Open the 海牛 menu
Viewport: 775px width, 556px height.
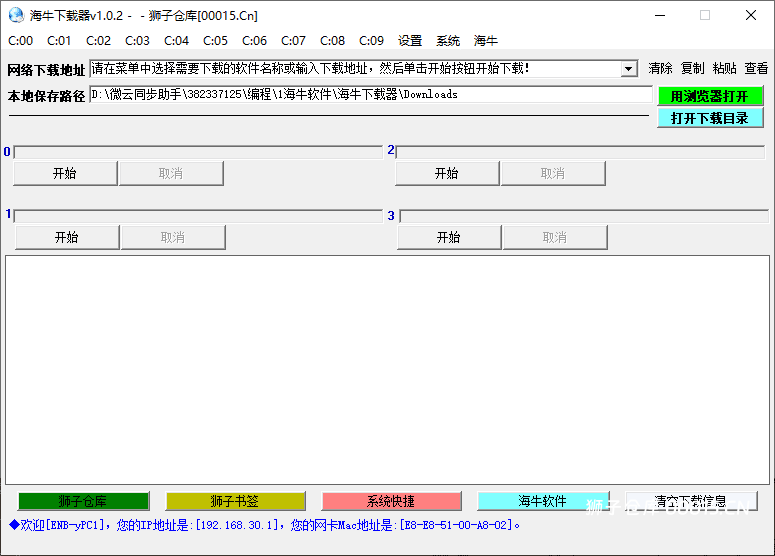(x=486, y=41)
